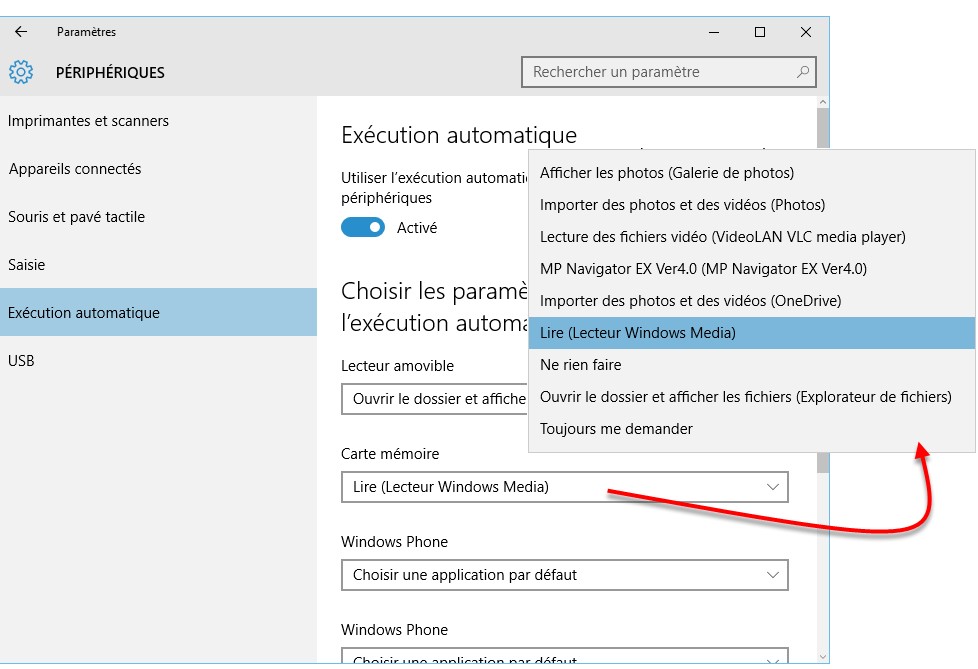
Task: Open Imprimantes et scanners section
Action: (88, 121)
